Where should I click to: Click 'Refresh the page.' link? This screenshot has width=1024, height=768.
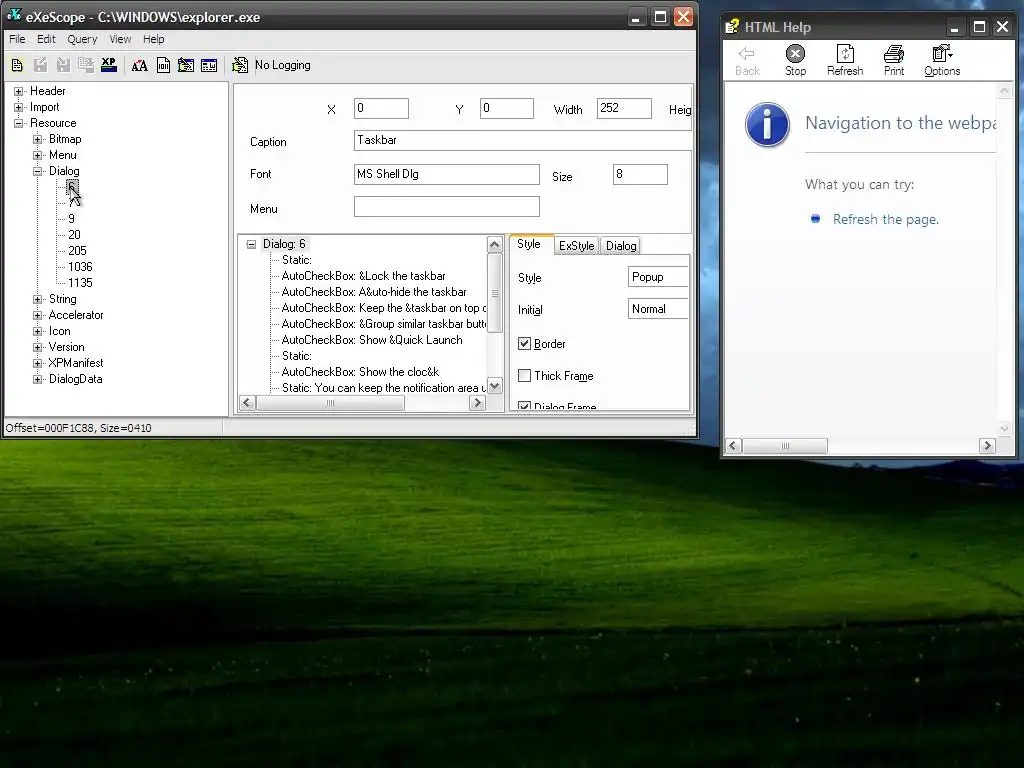886,219
